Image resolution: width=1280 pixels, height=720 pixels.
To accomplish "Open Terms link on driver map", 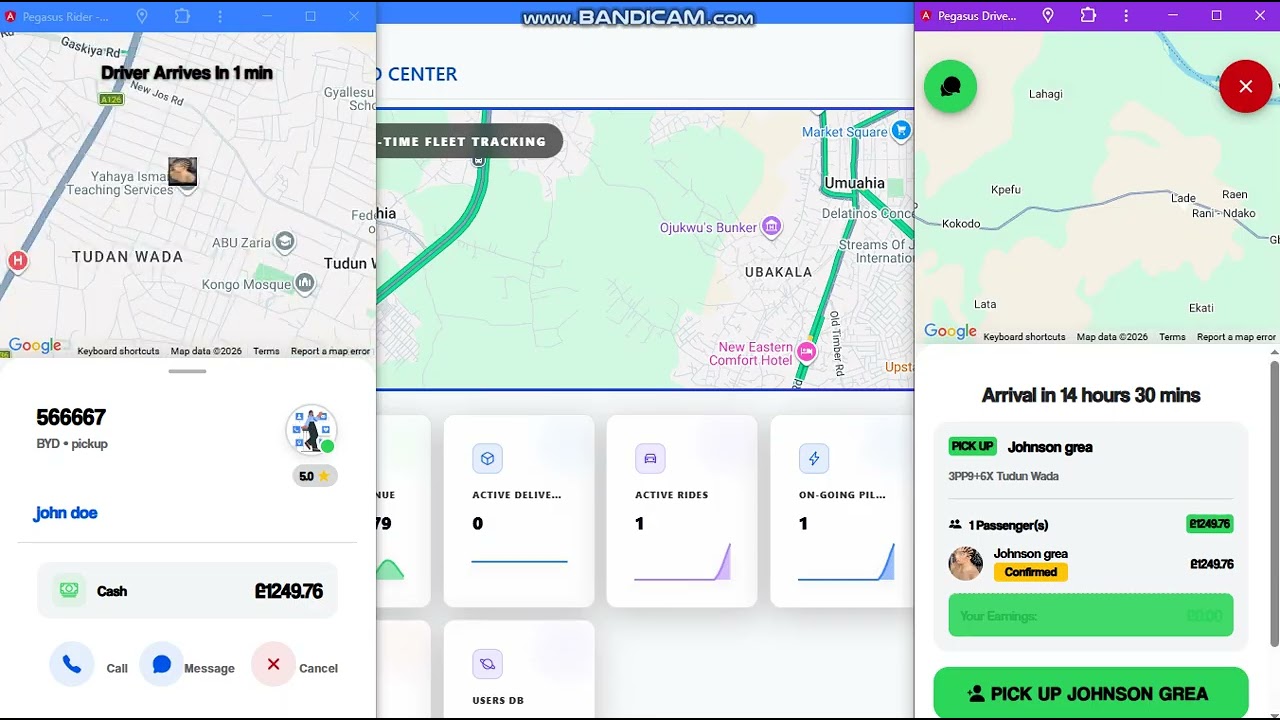I will tap(1172, 337).
